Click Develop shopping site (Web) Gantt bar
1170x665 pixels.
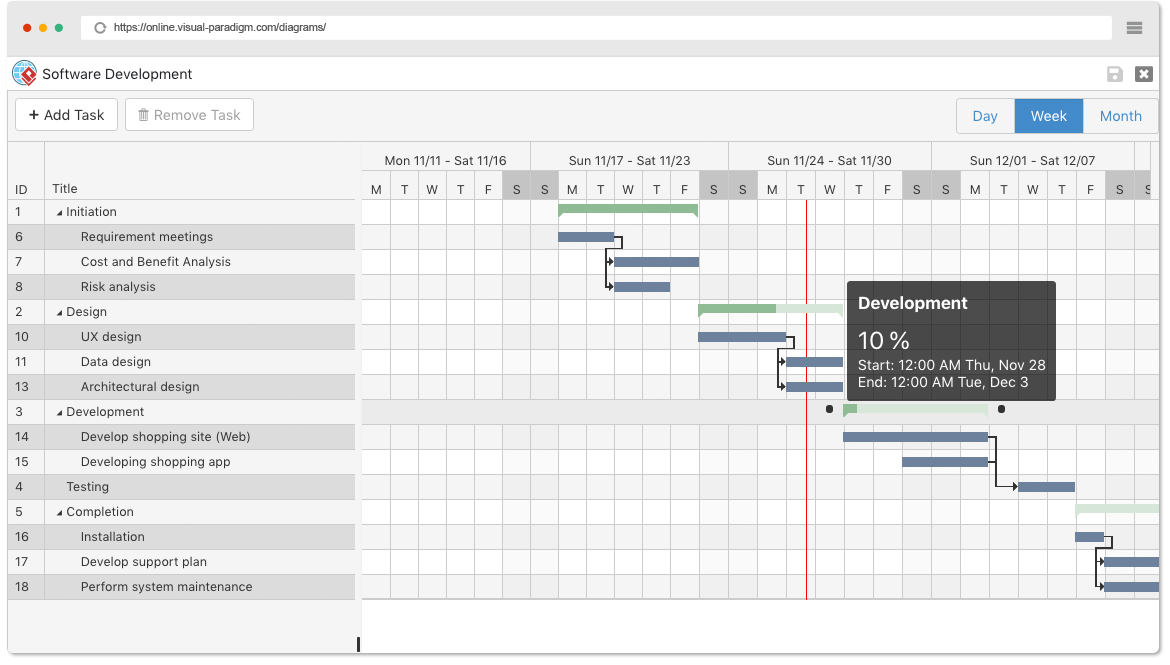tap(915, 437)
